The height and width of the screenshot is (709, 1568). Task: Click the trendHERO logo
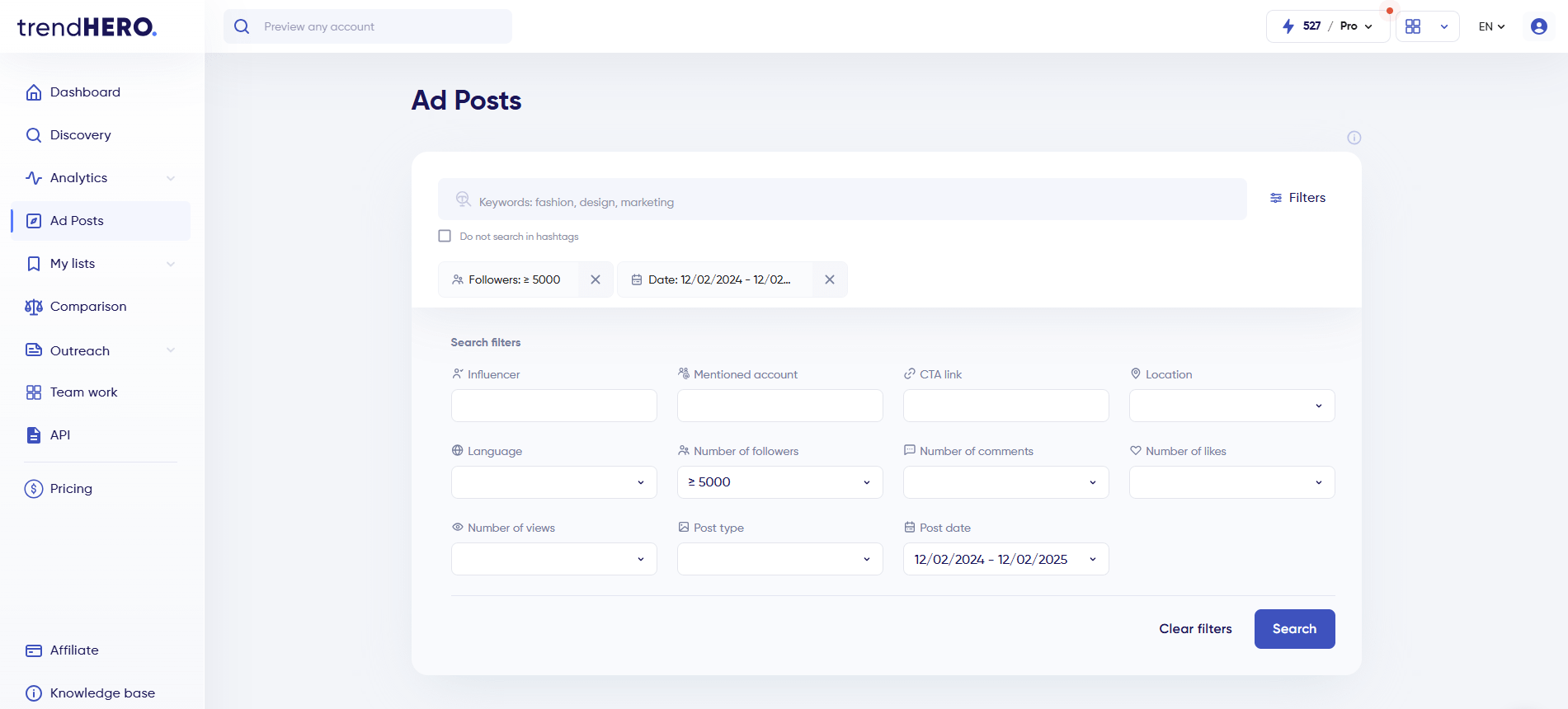[x=87, y=27]
